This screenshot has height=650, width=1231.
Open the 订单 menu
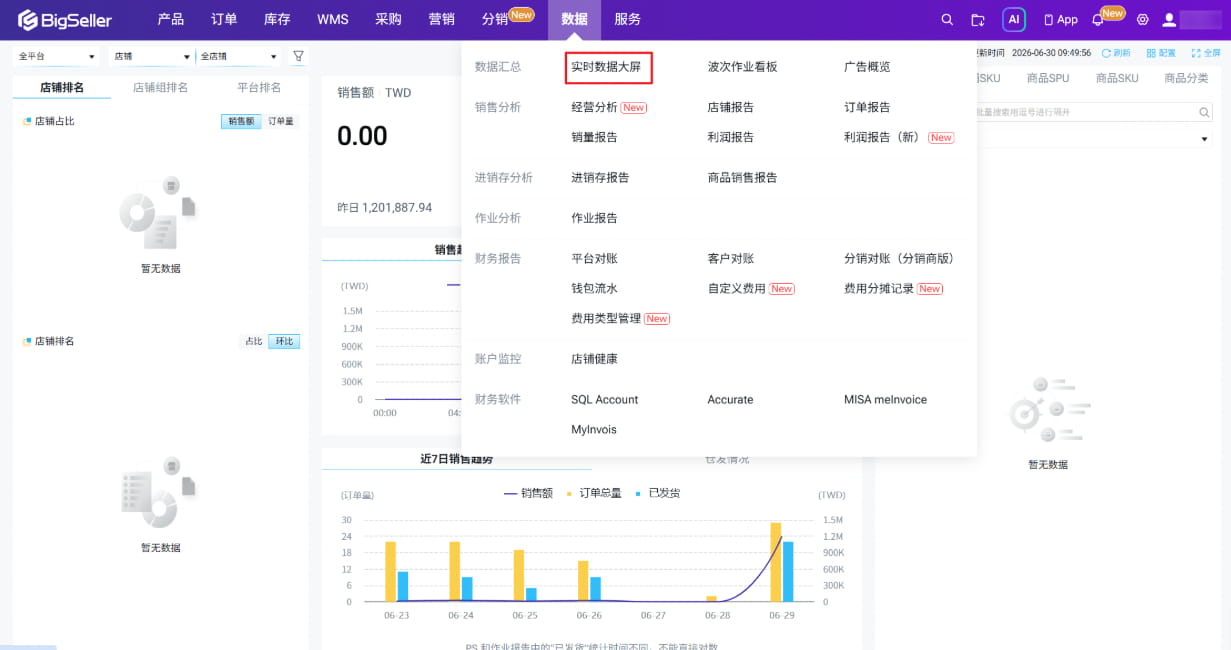click(225, 20)
